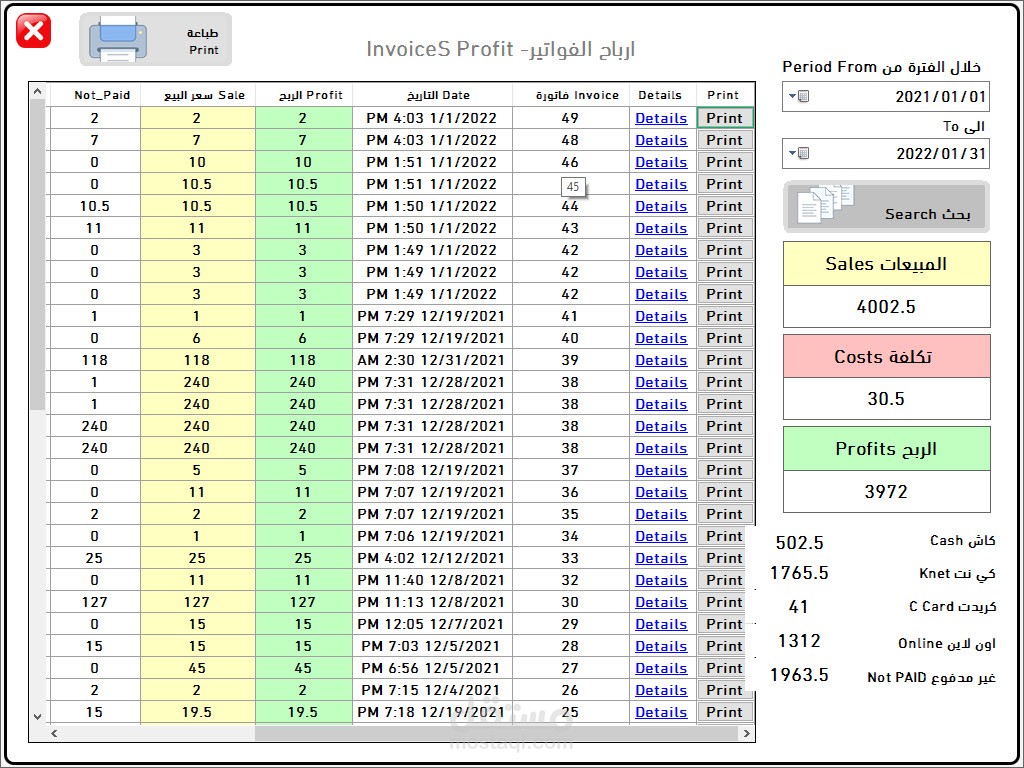Screen dimensions: 1024x768
Task: Print invoice 49 using its row button
Action: point(725,118)
